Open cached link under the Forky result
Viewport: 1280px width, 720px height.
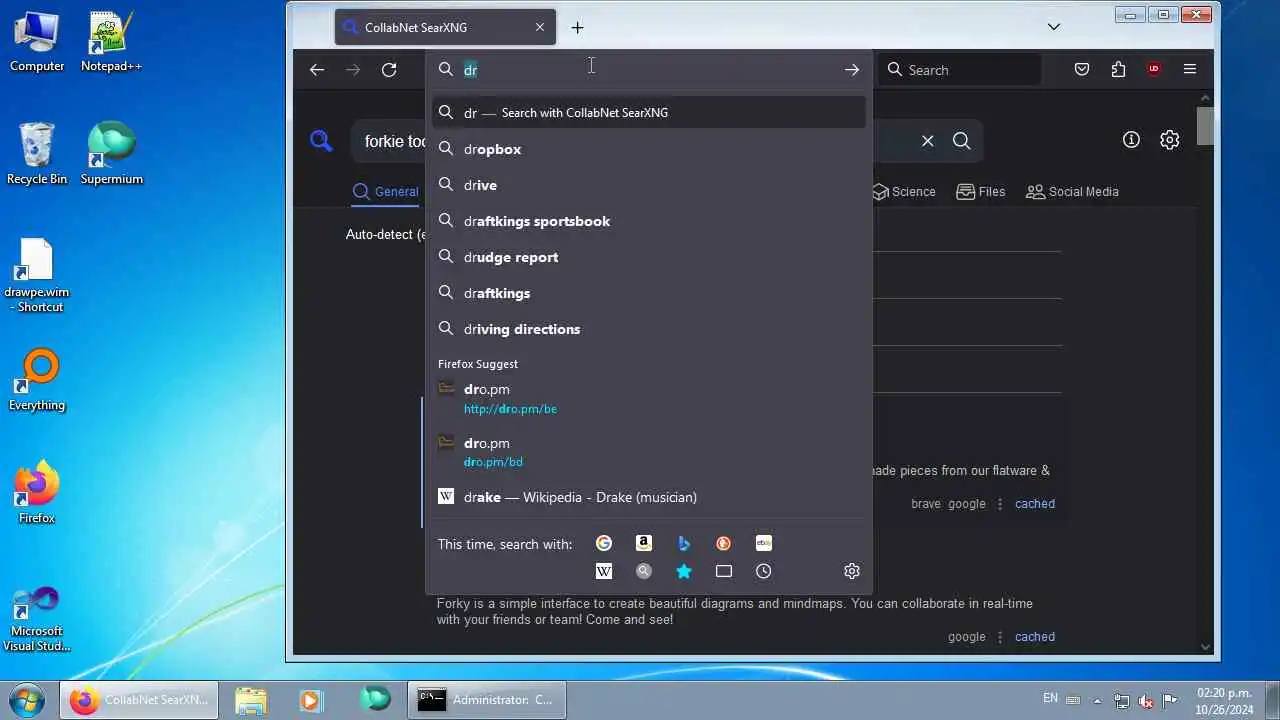pos(1035,637)
